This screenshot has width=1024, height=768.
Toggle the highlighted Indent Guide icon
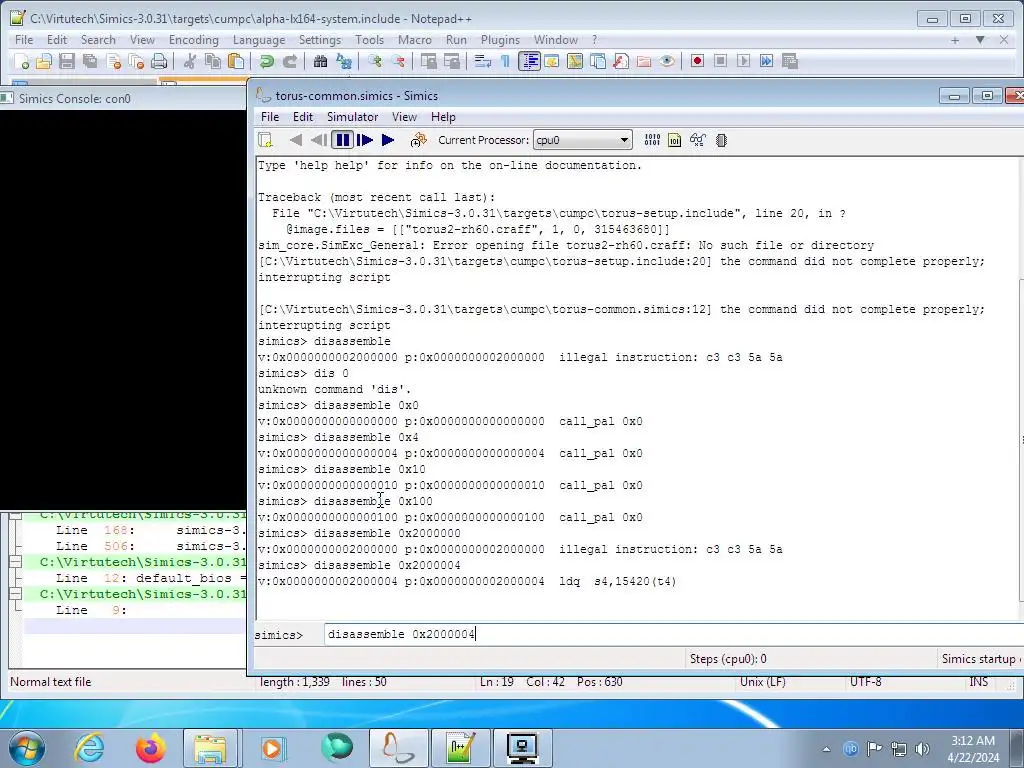[x=529, y=61]
